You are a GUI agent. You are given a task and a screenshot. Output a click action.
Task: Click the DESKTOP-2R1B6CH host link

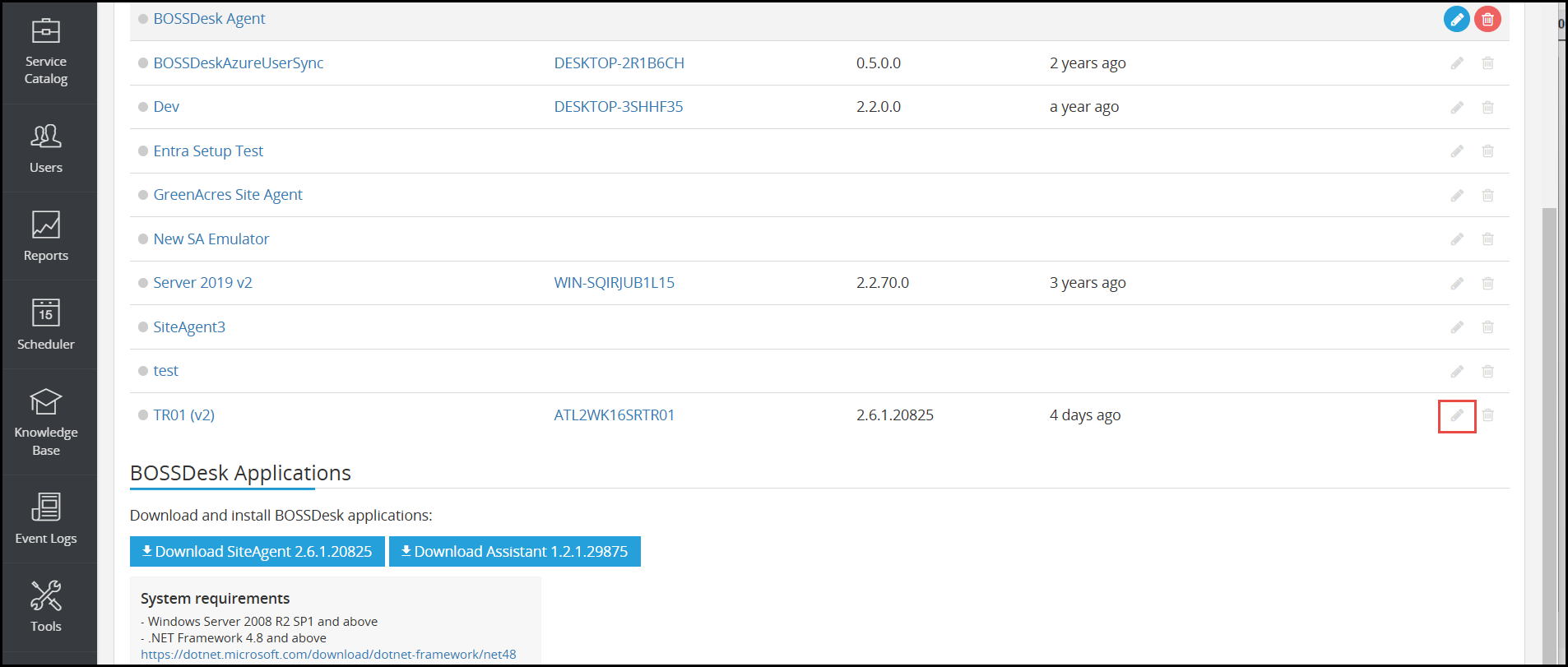[x=619, y=63]
